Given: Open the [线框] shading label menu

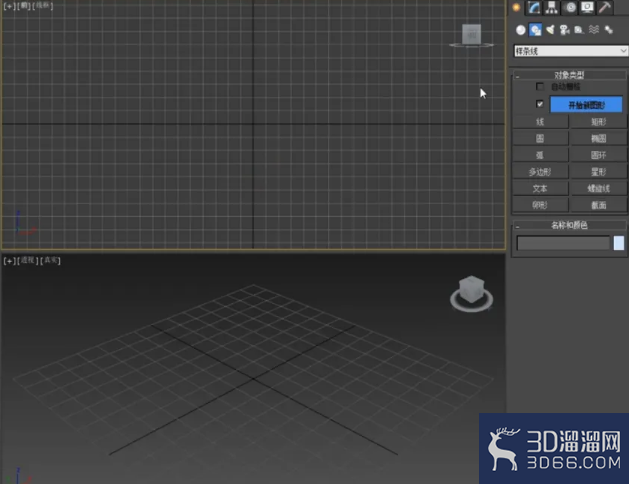Looking at the screenshot, I should (43, 6).
